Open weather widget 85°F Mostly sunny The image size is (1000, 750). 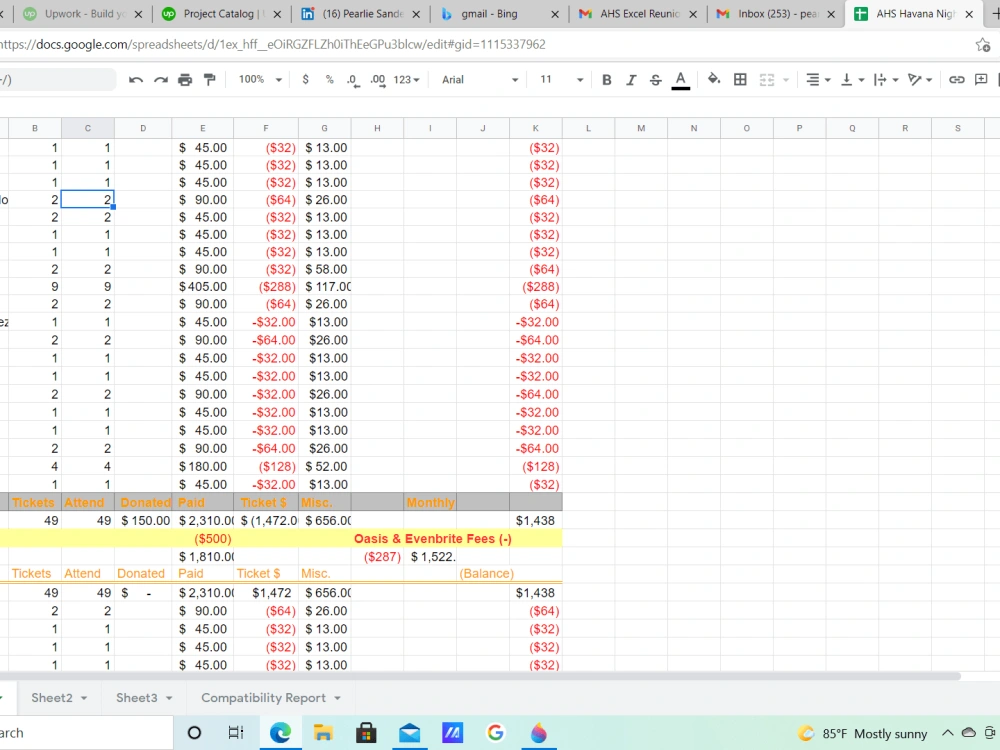pyautogui.click(x=863, y=733)
